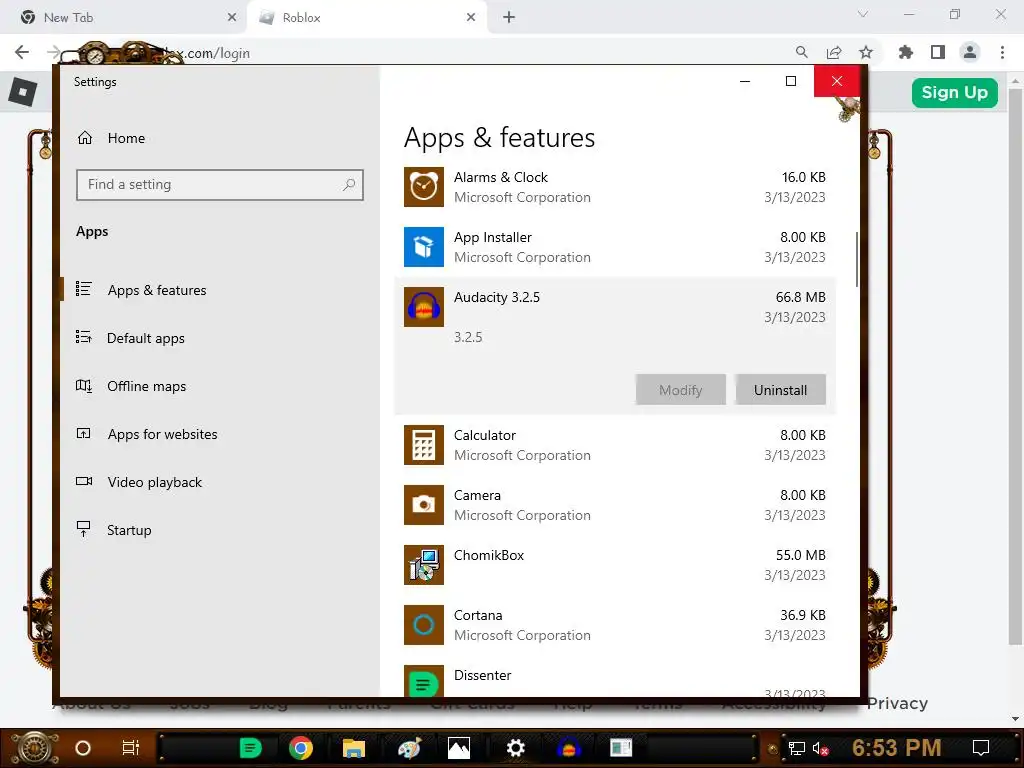Click the Cortana entry name
The width and height of the screenshot is (1024, 768).
(x=477, y=615)
